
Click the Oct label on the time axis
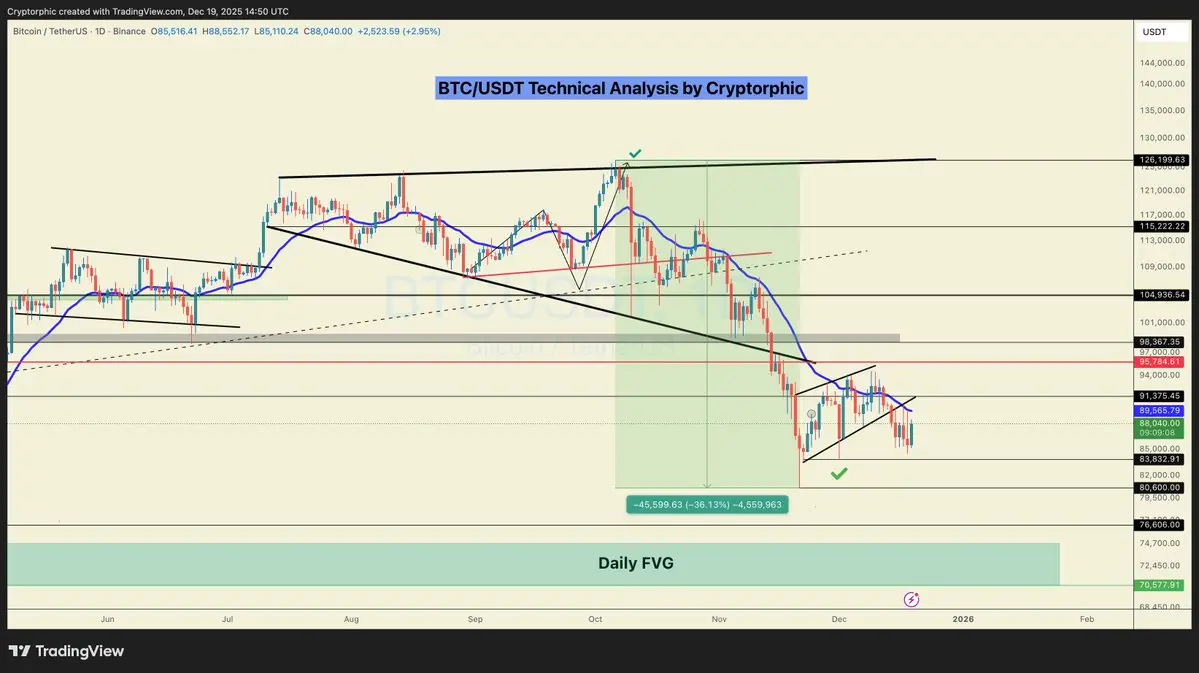pos(595,619)
